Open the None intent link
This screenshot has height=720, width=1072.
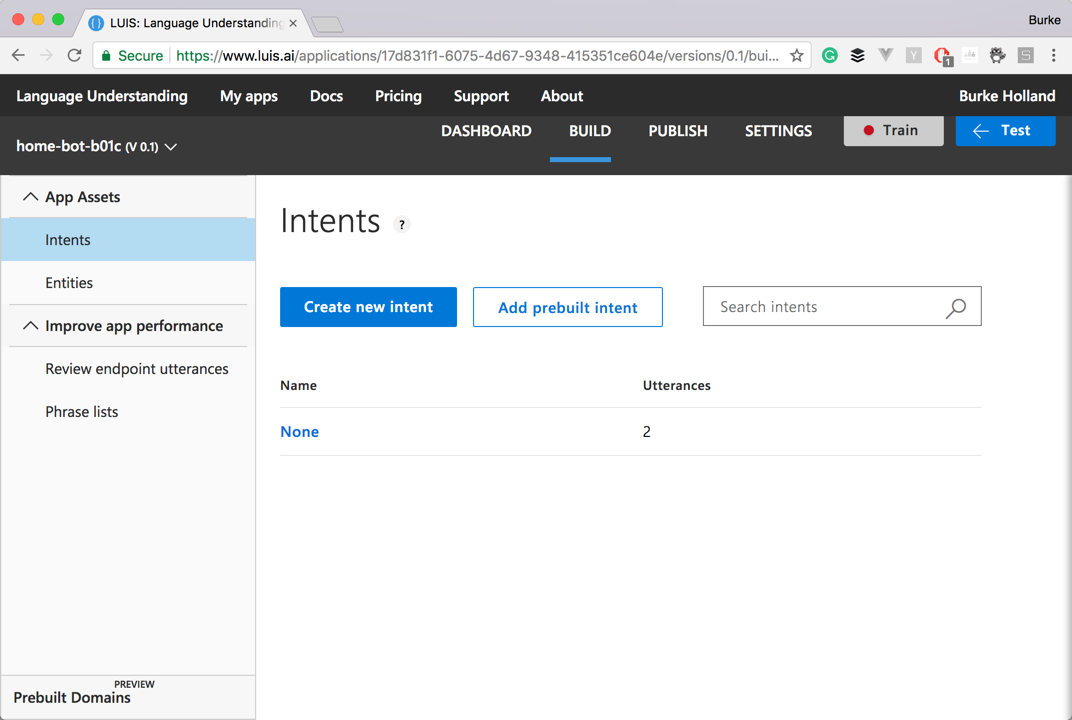pyautogui.click(x=300, y=432)
